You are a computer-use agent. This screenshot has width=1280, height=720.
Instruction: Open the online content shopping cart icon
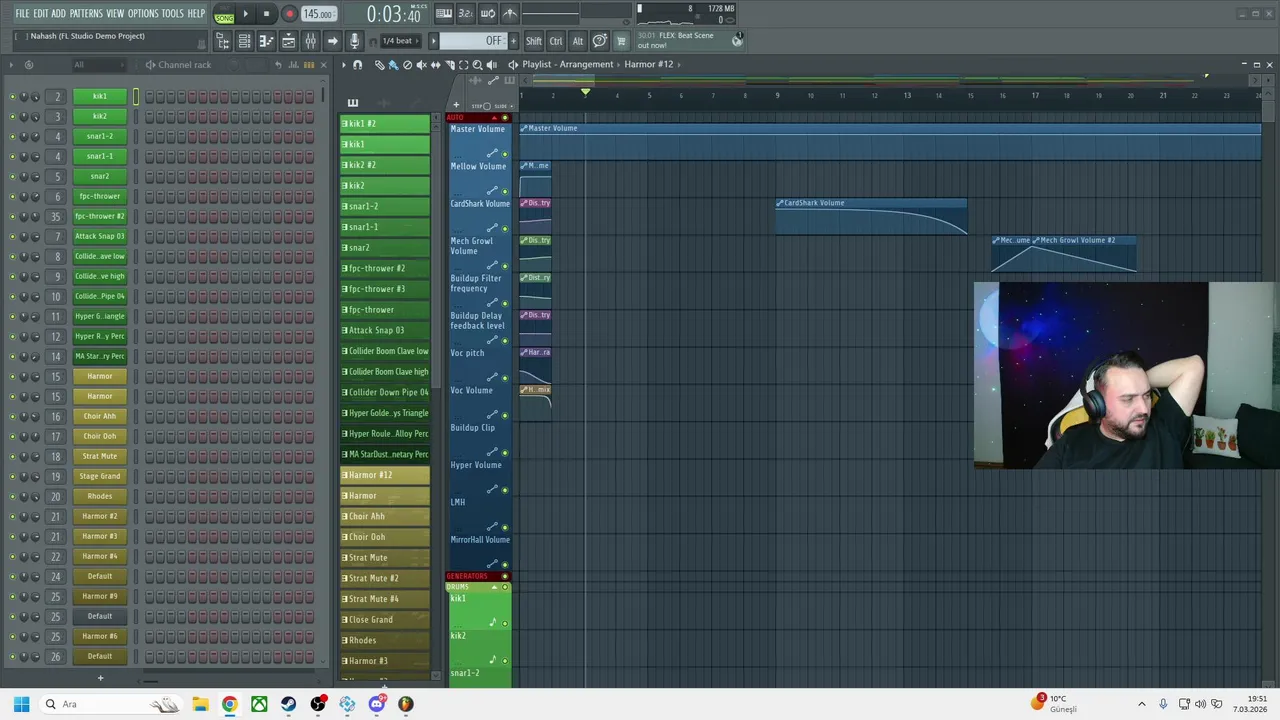(621, 41)
